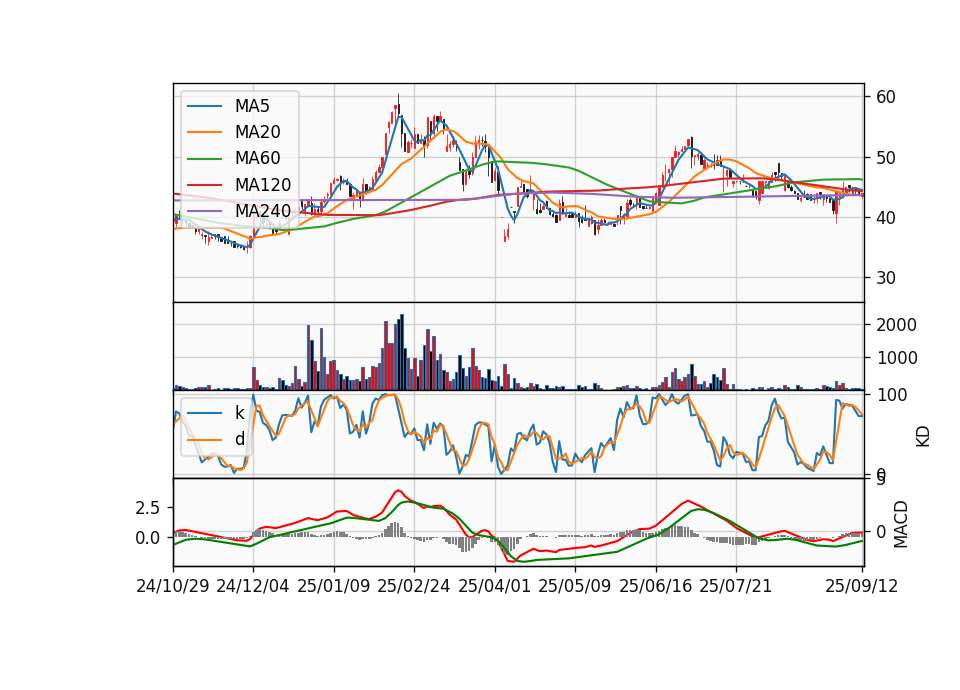Click the MACD left axis value 2.5
Screen dimensions: 960x690
click(x=147, y=508)
